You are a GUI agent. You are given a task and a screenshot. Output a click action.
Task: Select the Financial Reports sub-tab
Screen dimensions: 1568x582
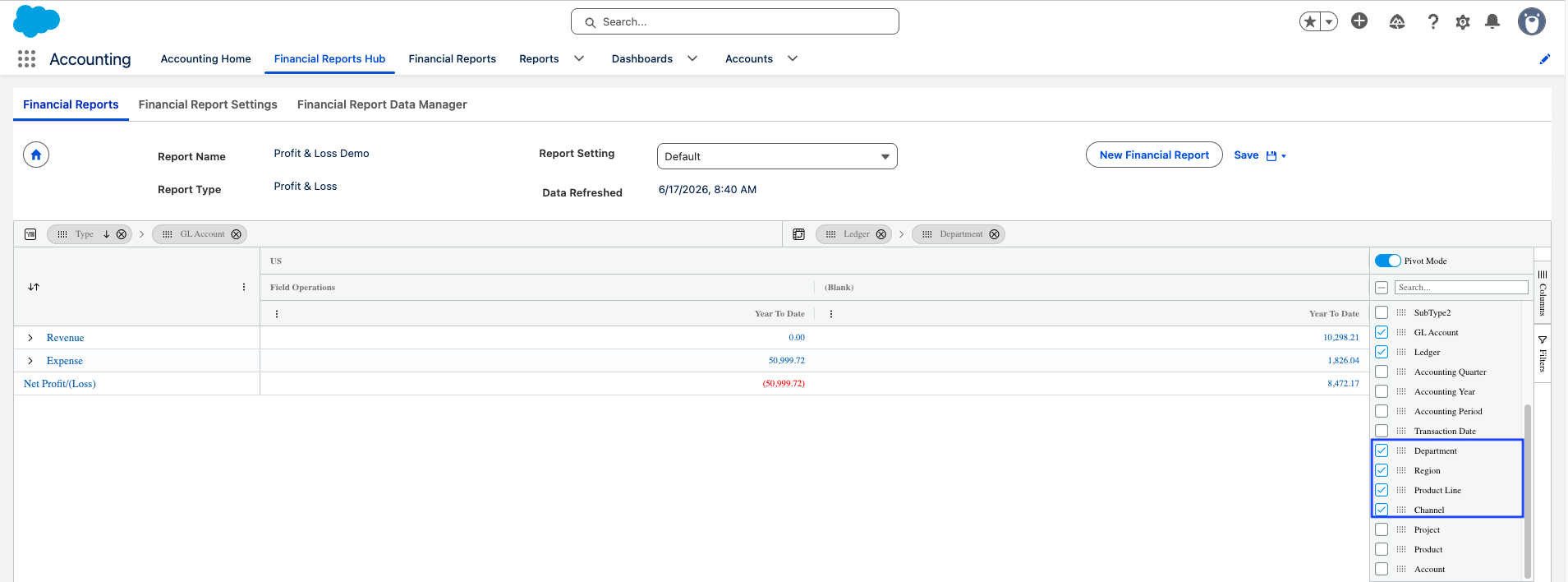point(71,104)
